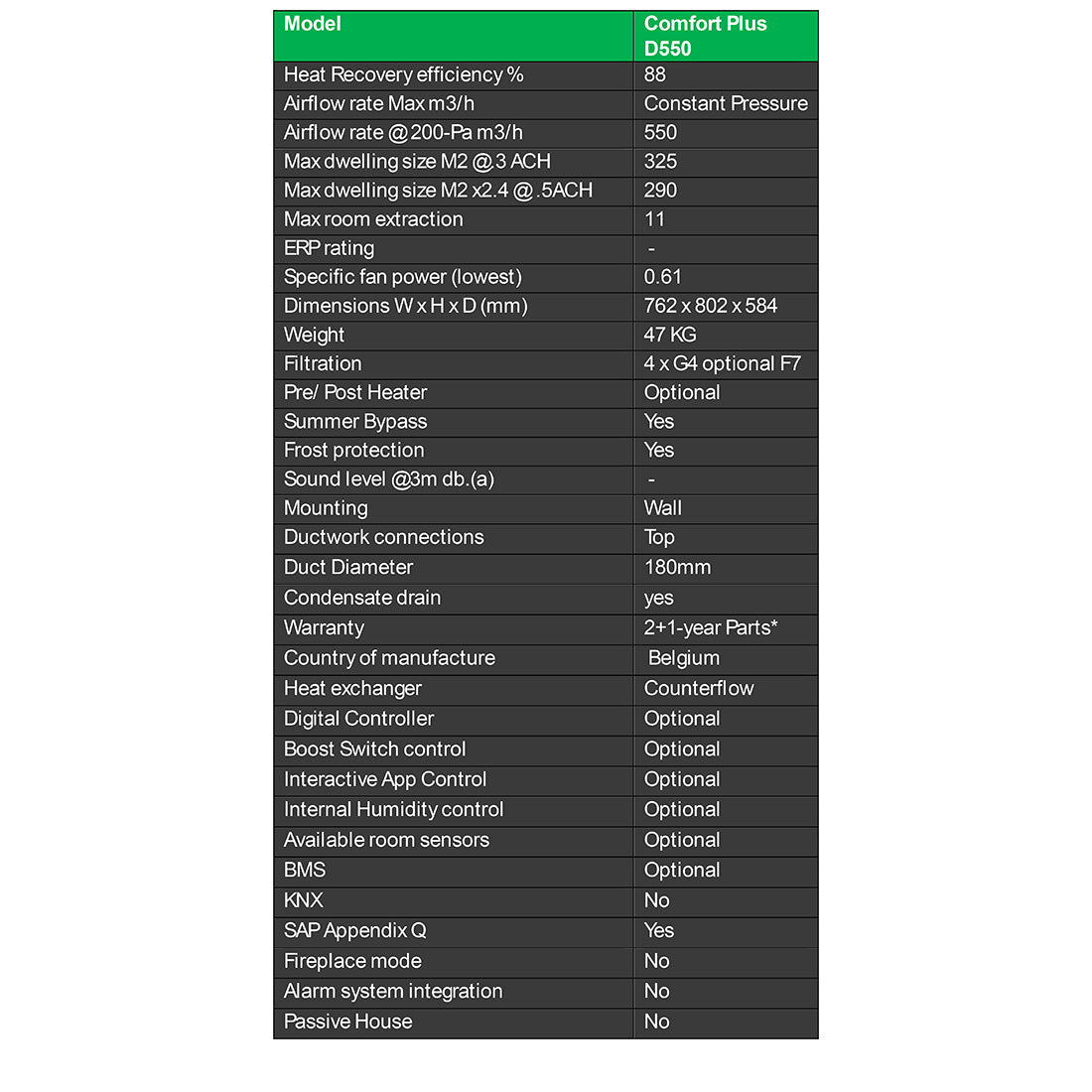Click the Passive House row label
Screen dimensions: 1092x1092
347,1022
